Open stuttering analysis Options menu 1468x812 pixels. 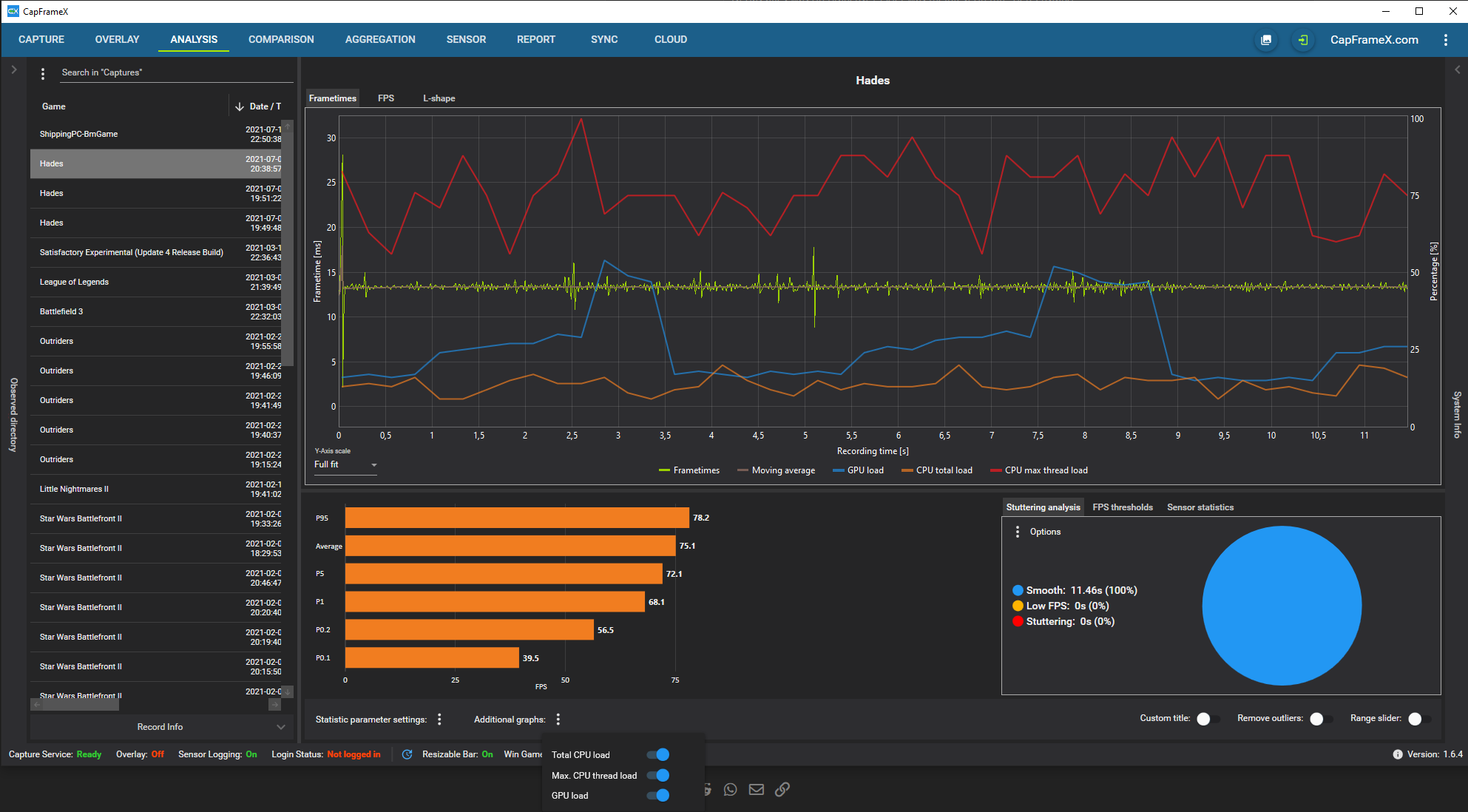click(x=1018, y=532)
